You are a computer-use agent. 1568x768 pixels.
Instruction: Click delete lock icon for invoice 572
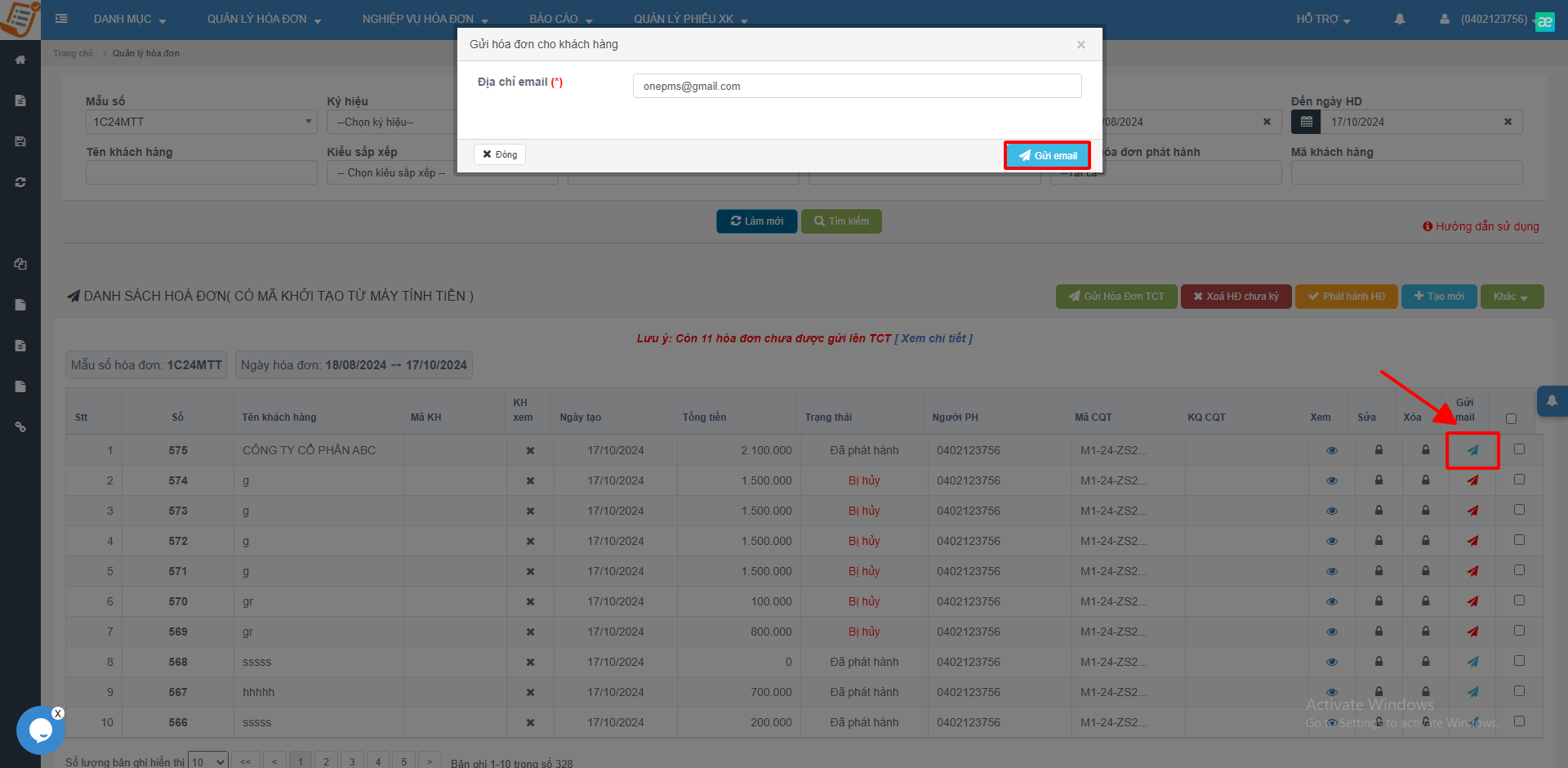1425,541
